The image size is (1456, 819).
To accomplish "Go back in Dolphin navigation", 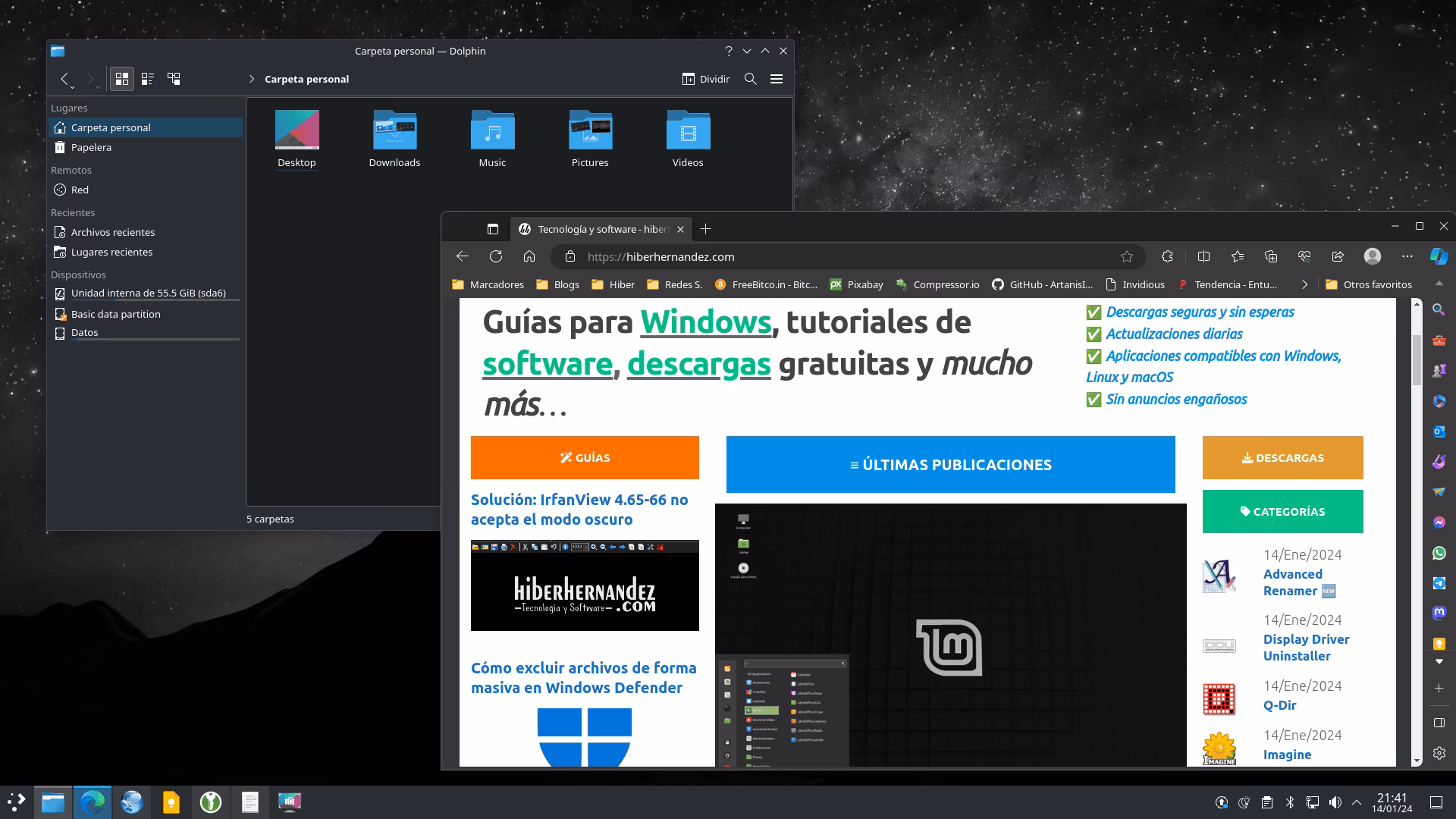I will click(x=65, y=79).
